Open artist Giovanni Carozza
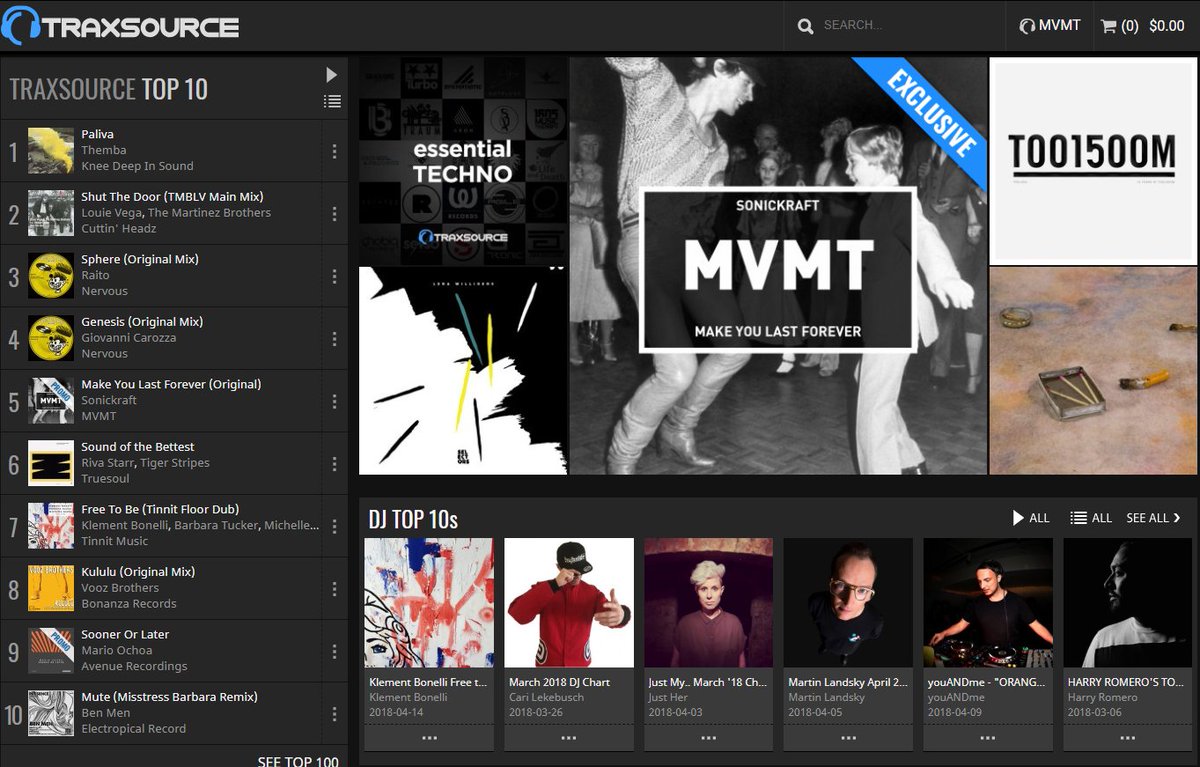1200x767 pixels. coord(128,337)
